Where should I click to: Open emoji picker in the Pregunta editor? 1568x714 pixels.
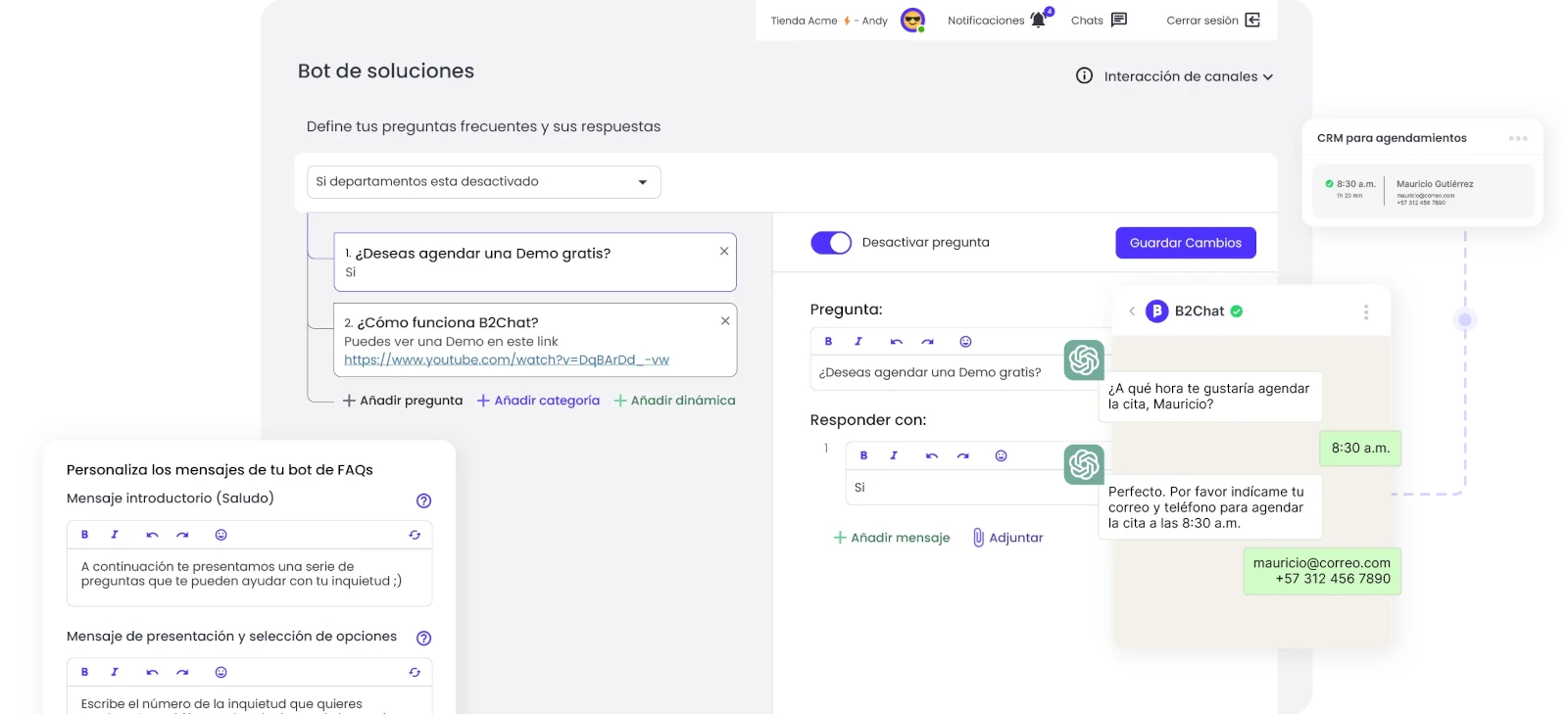[x=965, y=341]
